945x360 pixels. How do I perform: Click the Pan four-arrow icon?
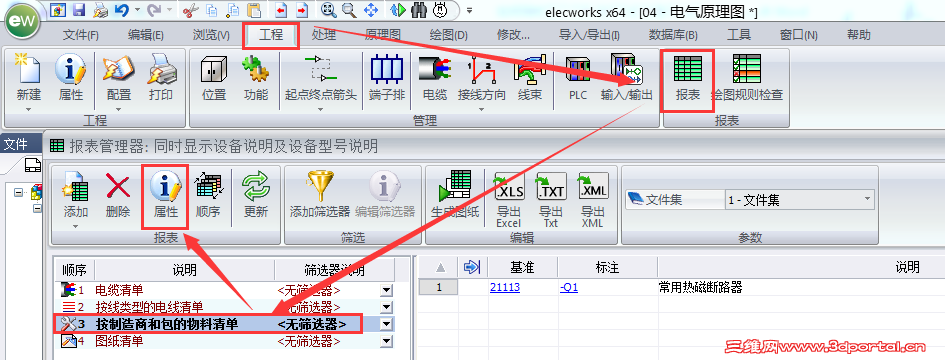[x=371, y=10]
